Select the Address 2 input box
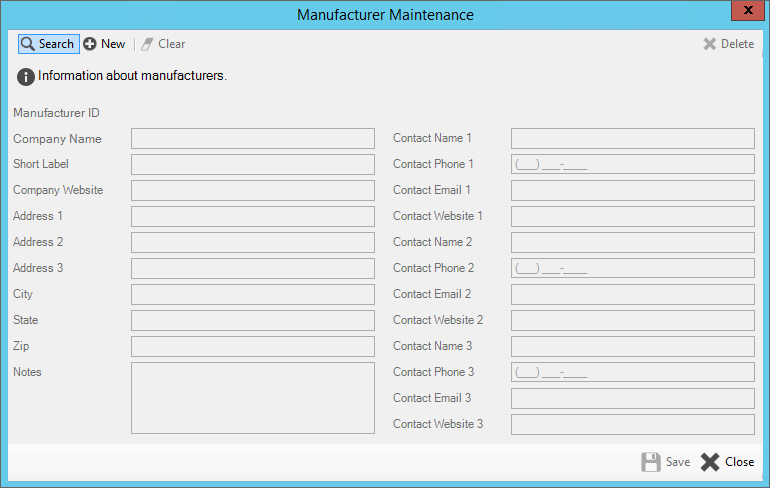This screenshot has height=488, width=770. tap(253, 243)
